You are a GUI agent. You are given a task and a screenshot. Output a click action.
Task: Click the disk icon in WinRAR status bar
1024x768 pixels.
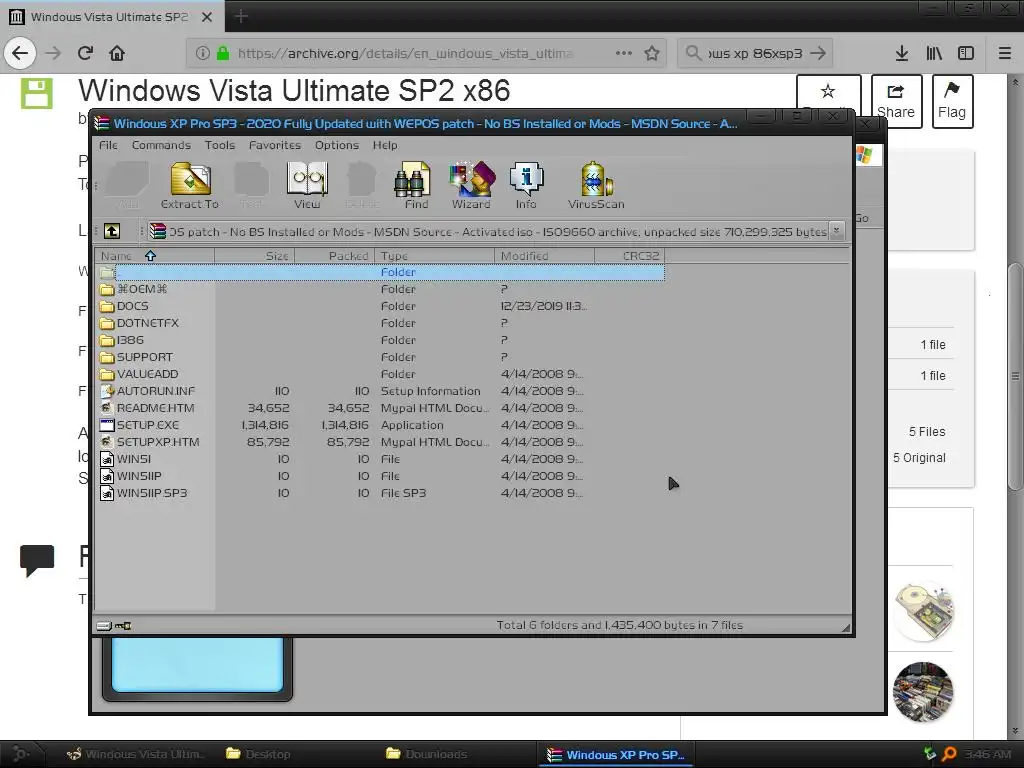tap(104, 626)
